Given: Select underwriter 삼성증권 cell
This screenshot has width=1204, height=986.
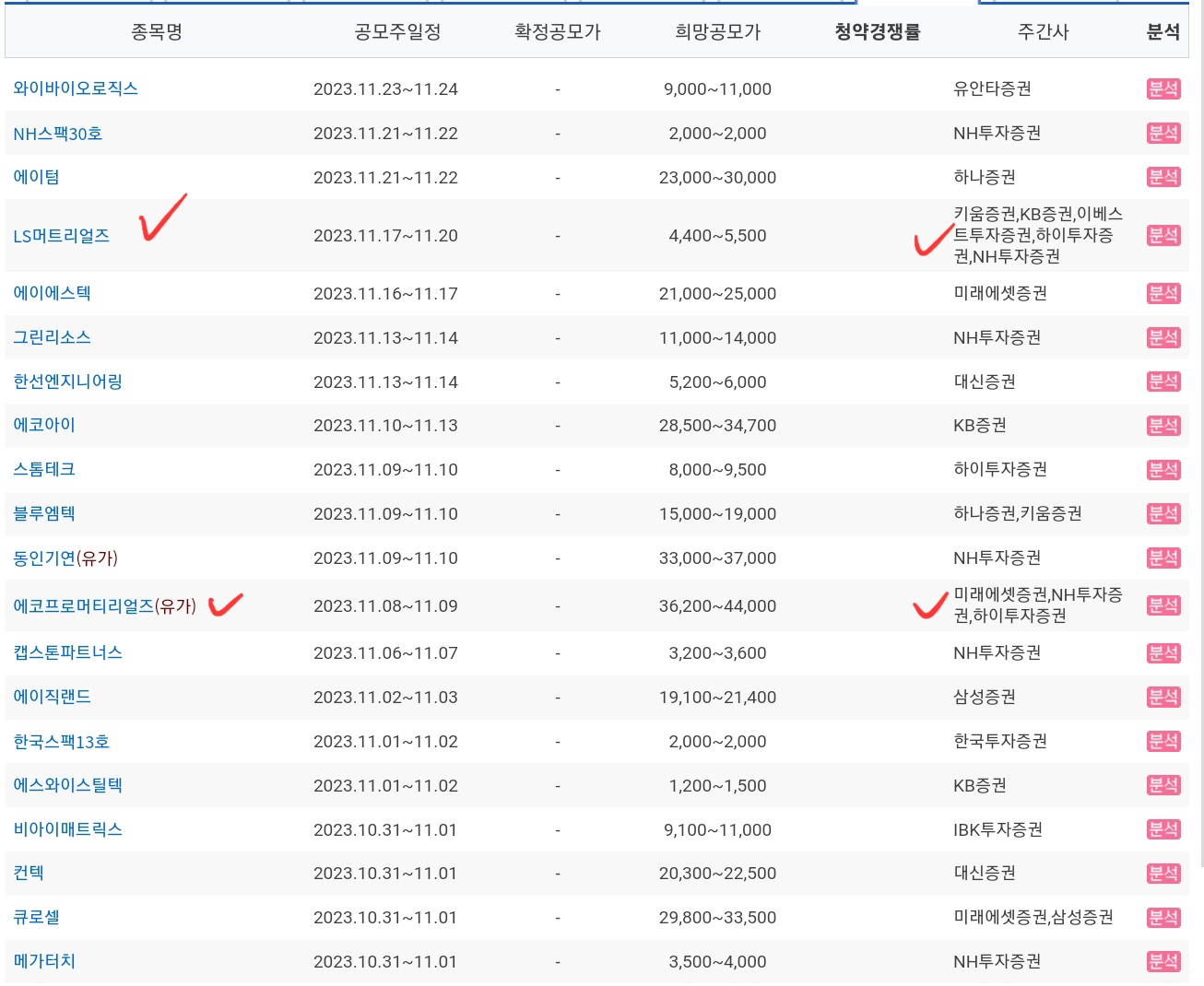Looking at the screenshot, I should click(x=985, y=697).
